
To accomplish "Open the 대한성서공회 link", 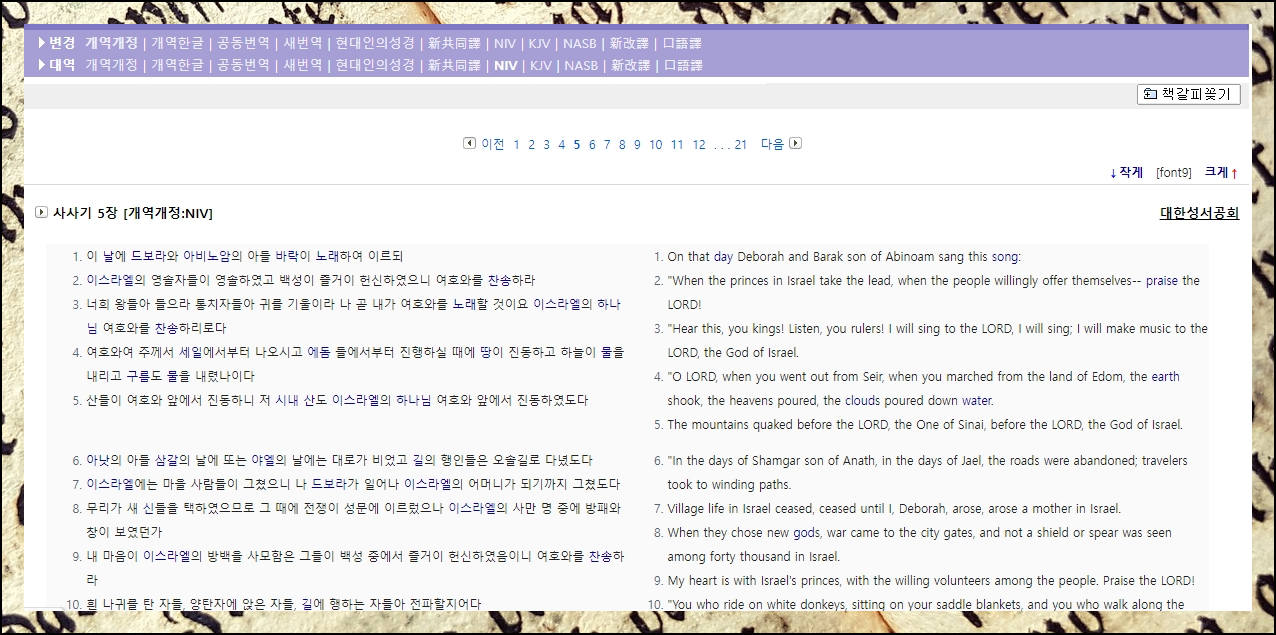I will 1199,213.
